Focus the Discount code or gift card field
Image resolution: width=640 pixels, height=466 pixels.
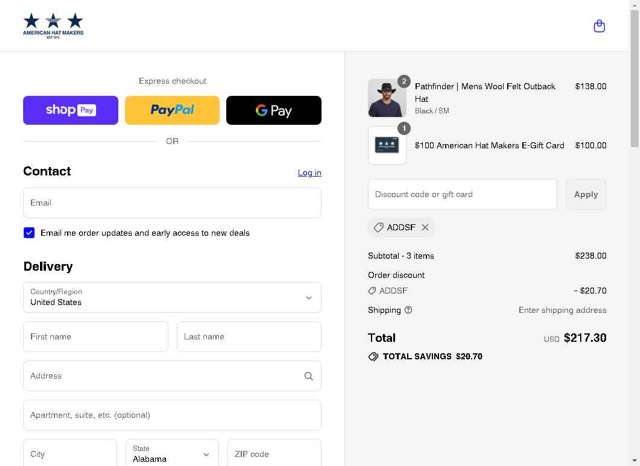462,194
